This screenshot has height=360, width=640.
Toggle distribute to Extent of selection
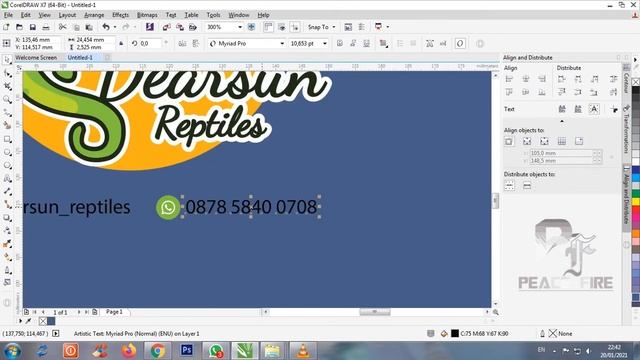(x=509, y=186)
